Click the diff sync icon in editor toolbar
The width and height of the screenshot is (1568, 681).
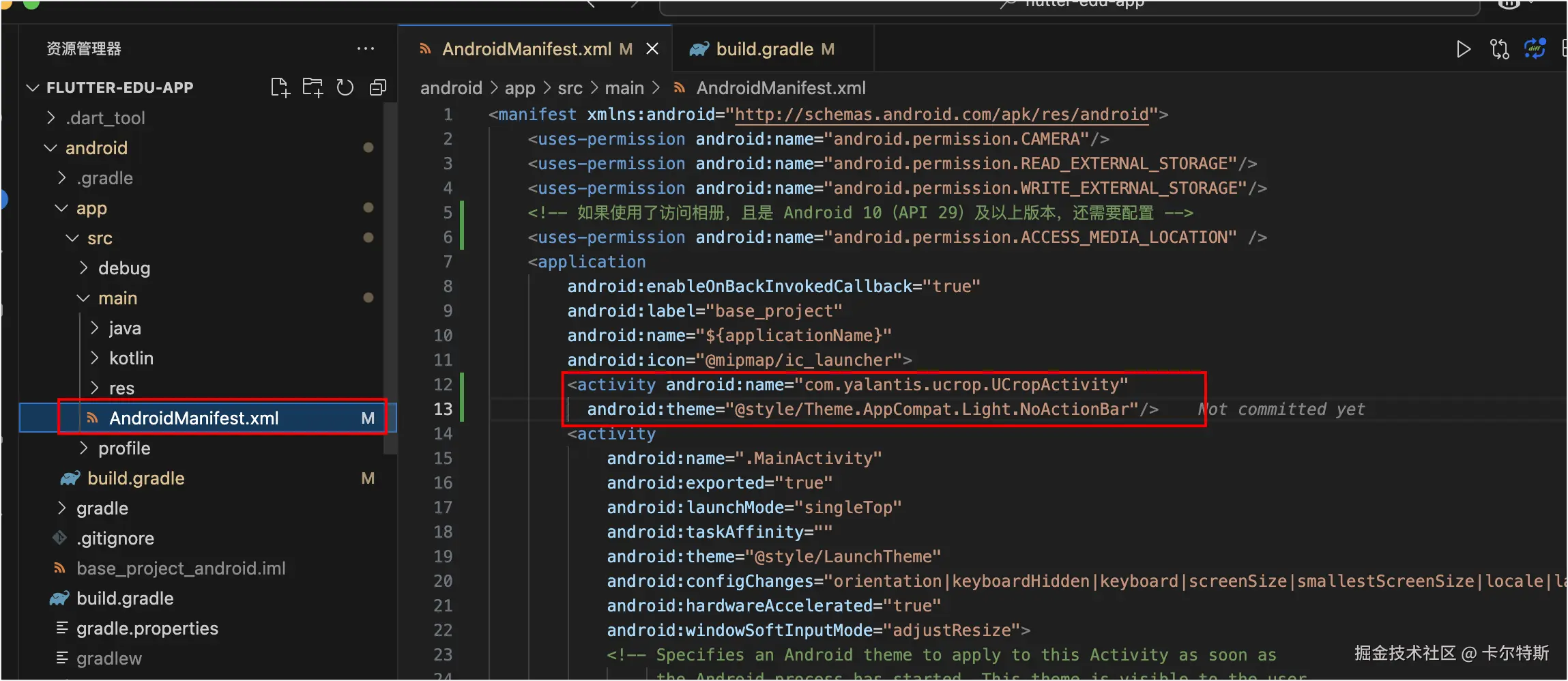point(1535,49)
